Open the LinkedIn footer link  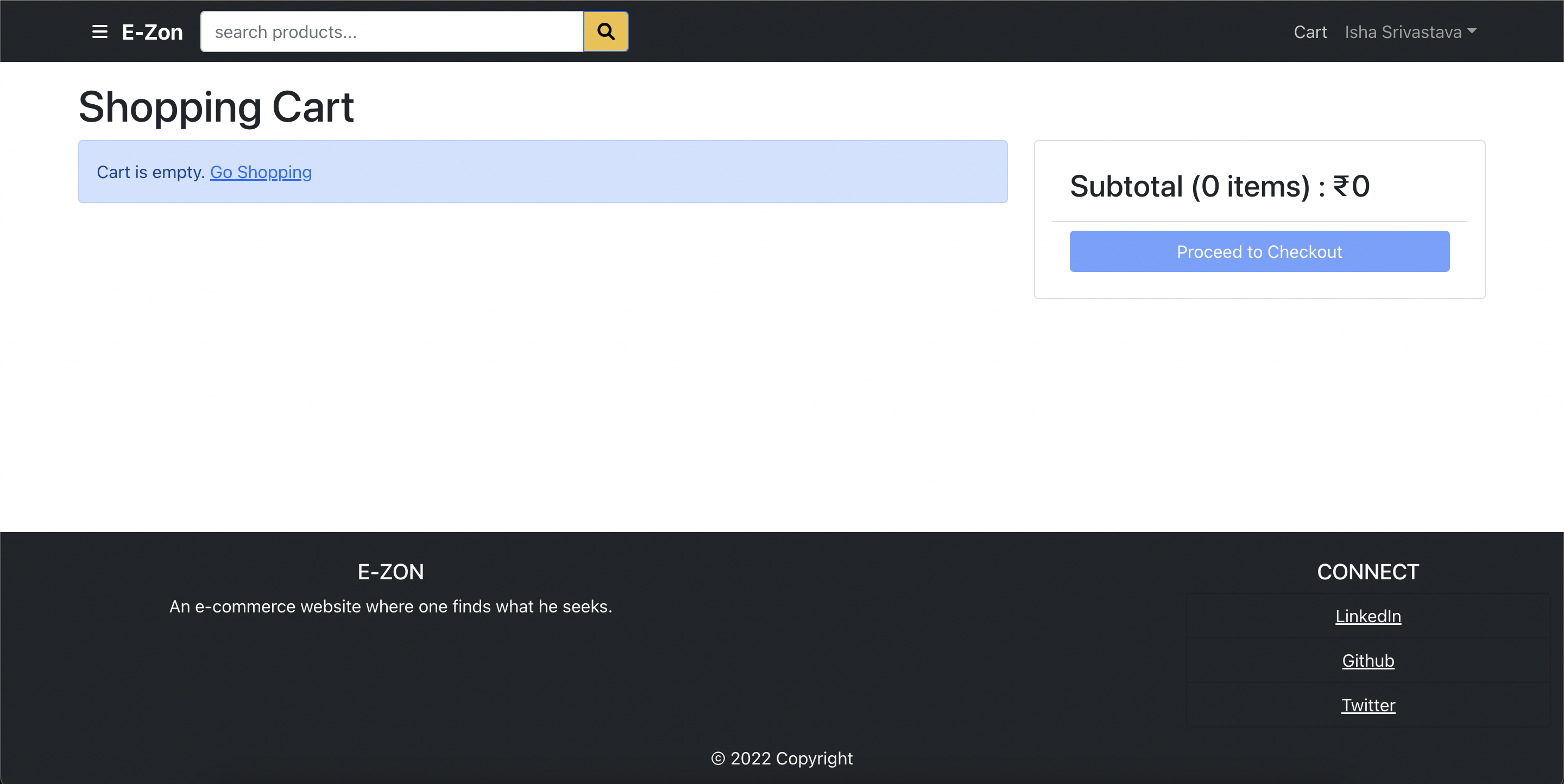click(x=1367, y=616)
